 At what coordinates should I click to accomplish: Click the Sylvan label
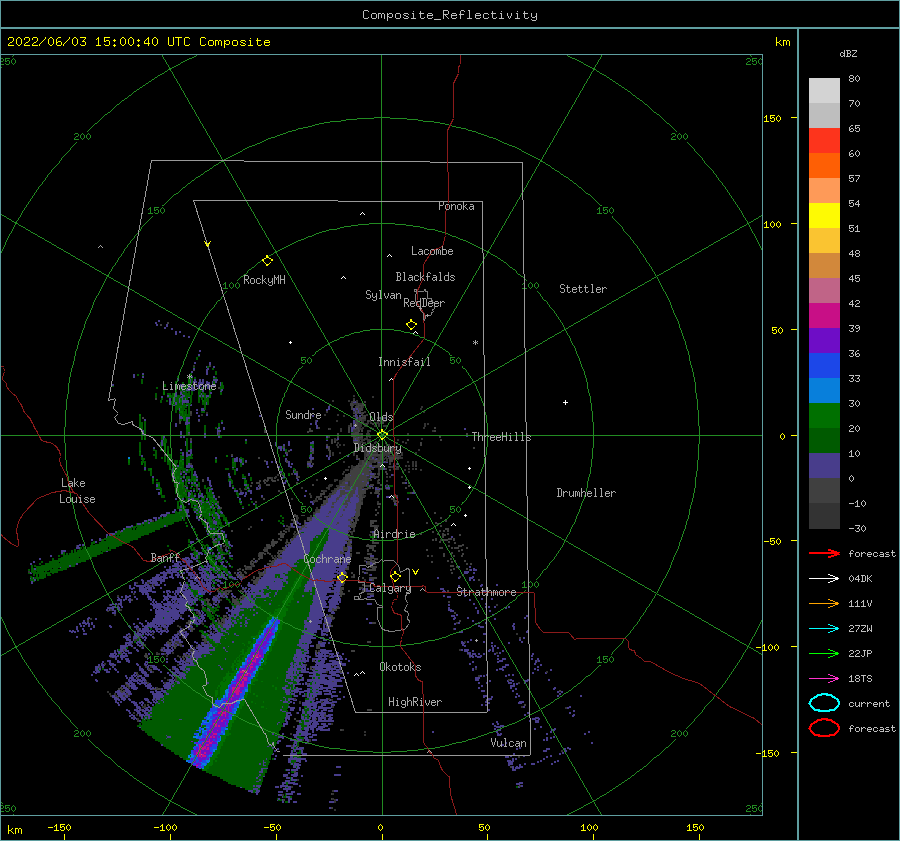coord(383,296)
